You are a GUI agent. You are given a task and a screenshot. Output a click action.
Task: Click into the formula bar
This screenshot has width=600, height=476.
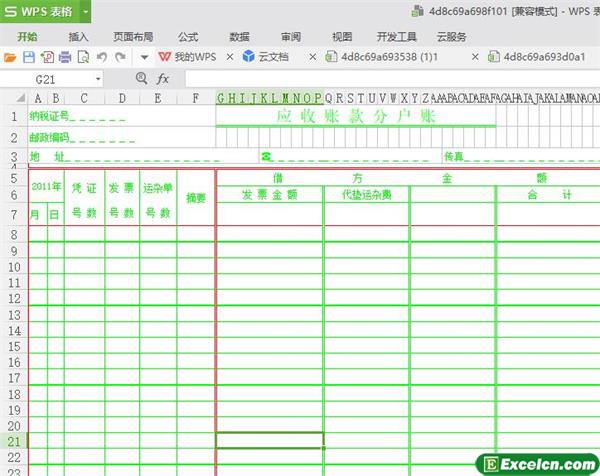(392, 79)
